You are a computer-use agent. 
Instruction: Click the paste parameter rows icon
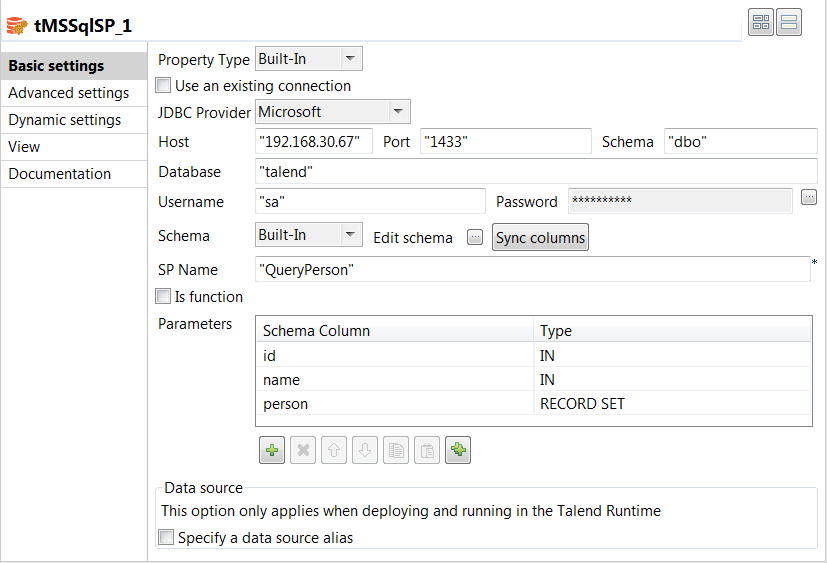(427, 450)
